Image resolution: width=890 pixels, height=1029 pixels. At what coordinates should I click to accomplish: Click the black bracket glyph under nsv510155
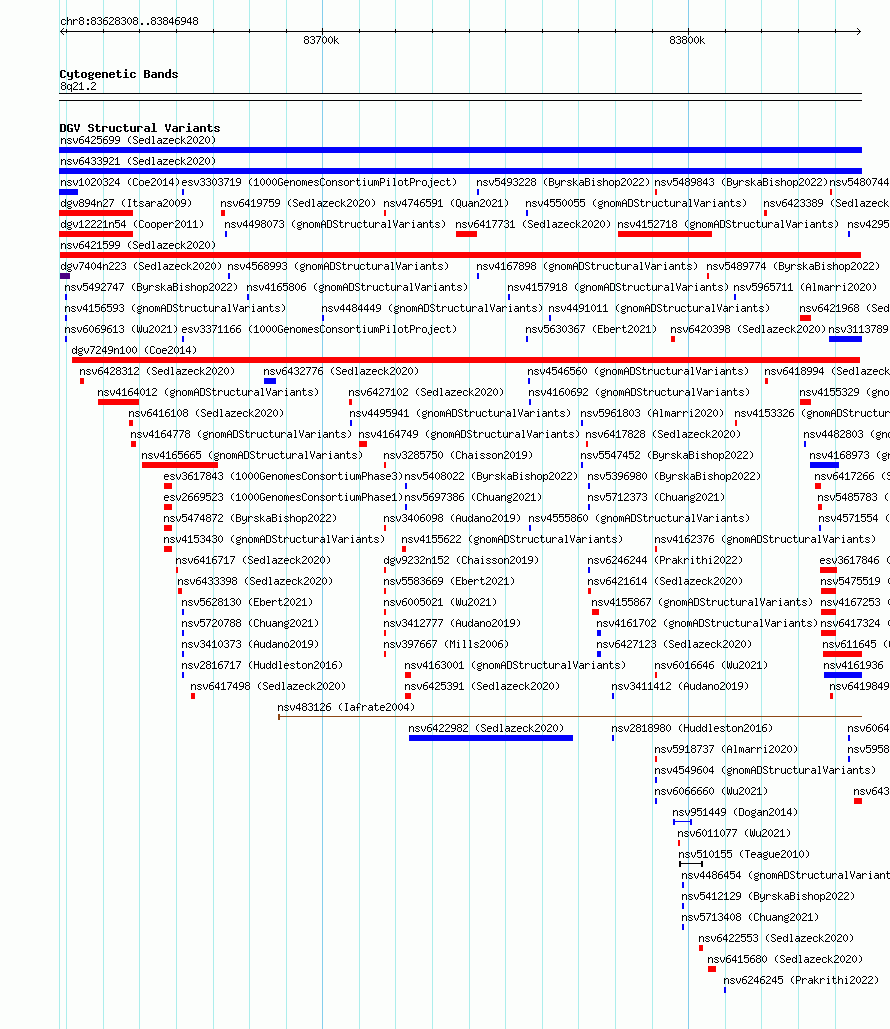(691, 864)
